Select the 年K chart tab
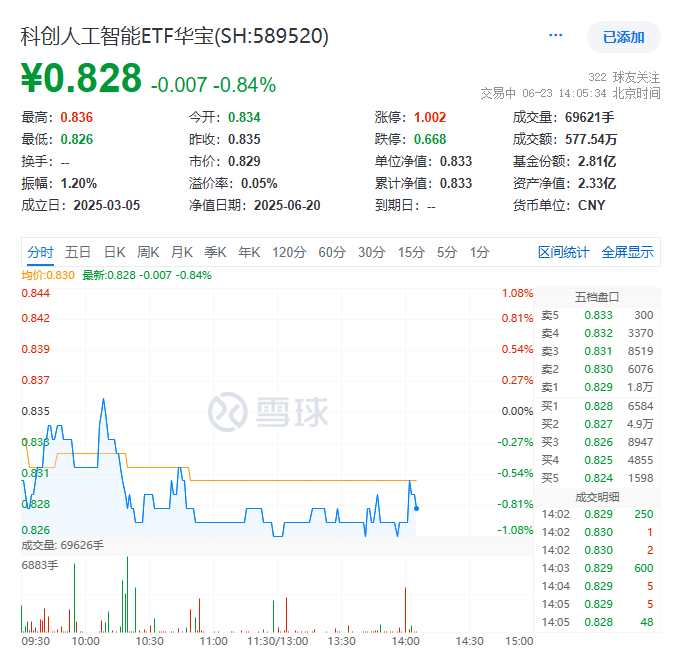 [x=249, y=252]
